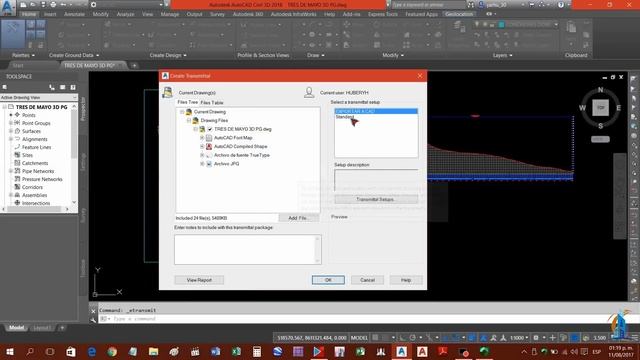Open Calculator from the taskbar
The height and width of the screenshot is (360, 640).
tap(257, 351)
